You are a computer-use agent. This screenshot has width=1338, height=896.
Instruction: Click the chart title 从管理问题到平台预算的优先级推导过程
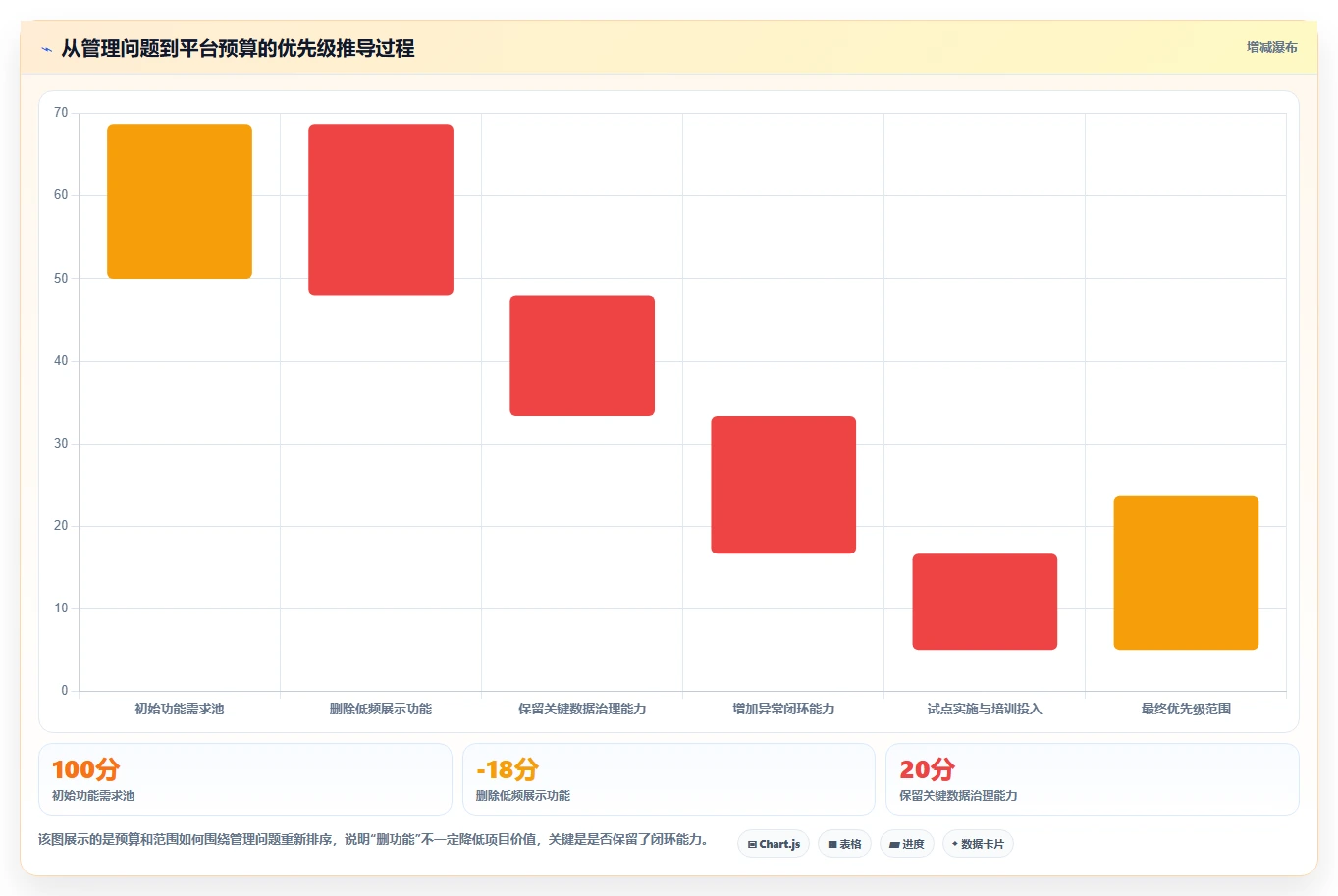(x=238, y=48)
